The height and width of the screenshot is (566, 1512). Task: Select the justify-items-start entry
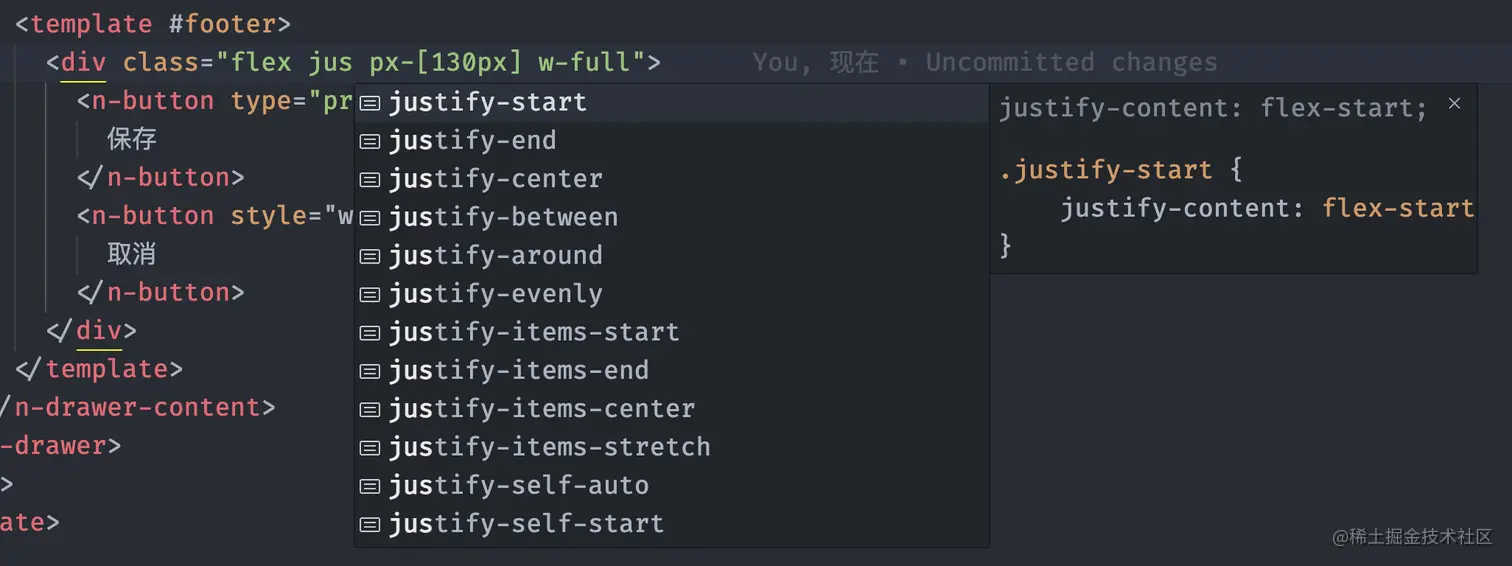coord(671,332)
